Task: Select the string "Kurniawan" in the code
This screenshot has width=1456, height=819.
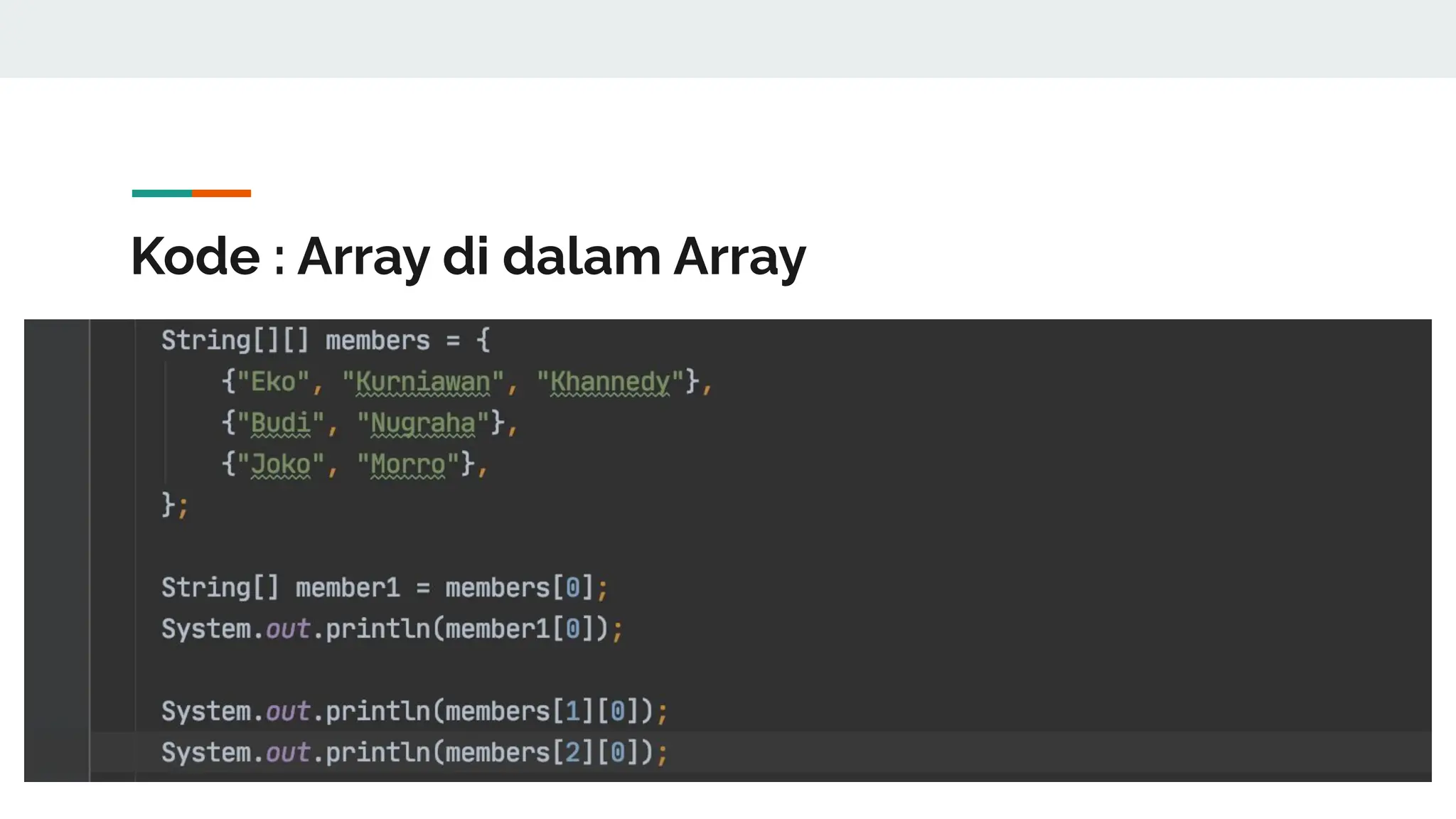Action: click(423, 382)
